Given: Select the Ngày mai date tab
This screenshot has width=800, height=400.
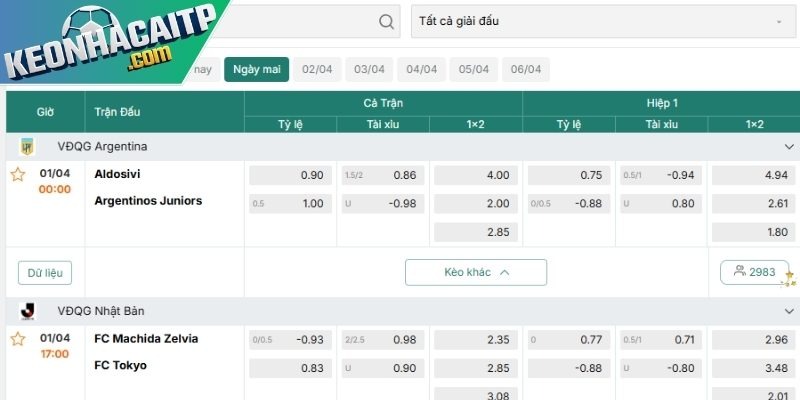Looking at the screenshot, I should (x=257, y=69).
